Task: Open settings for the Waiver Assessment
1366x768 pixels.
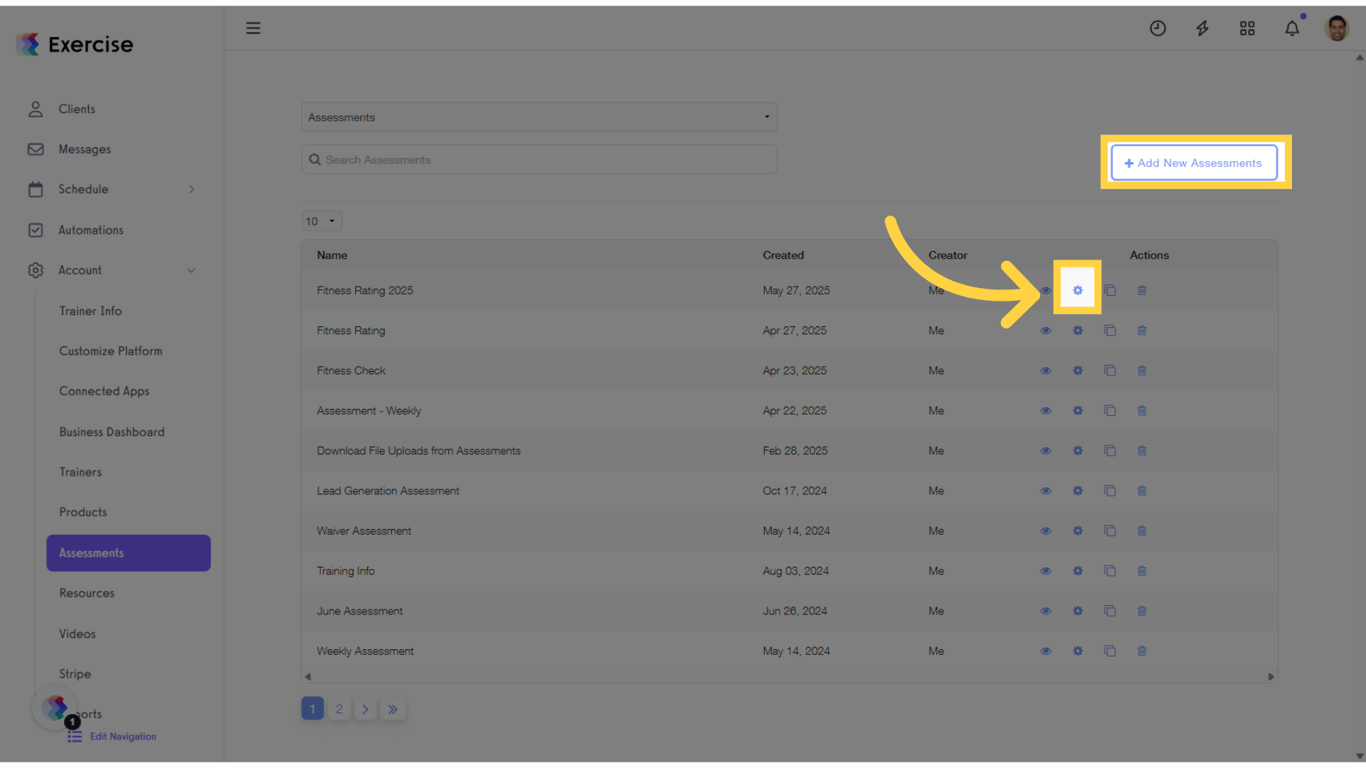Action: [1078, 530]
